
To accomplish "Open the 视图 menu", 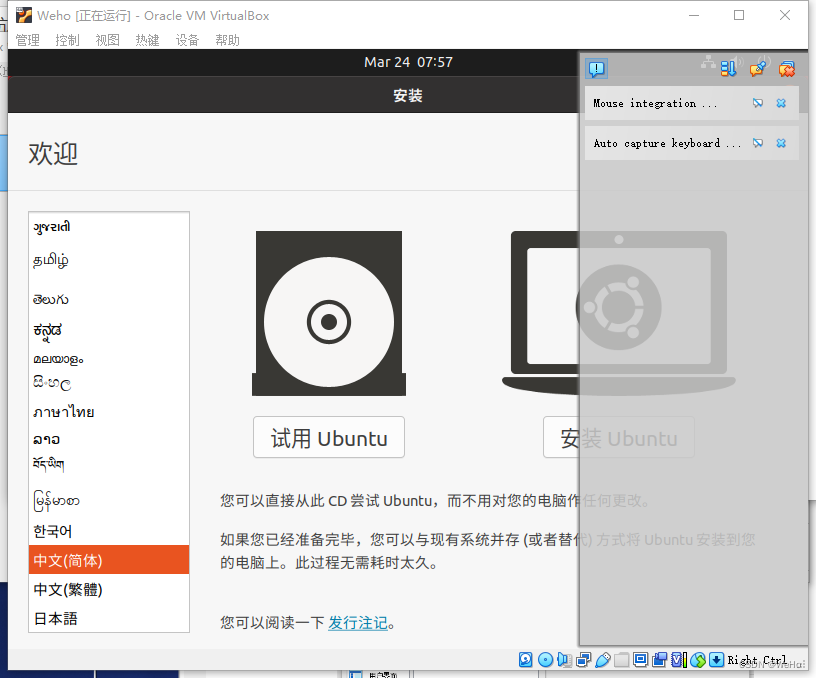I will click(108, 40).
